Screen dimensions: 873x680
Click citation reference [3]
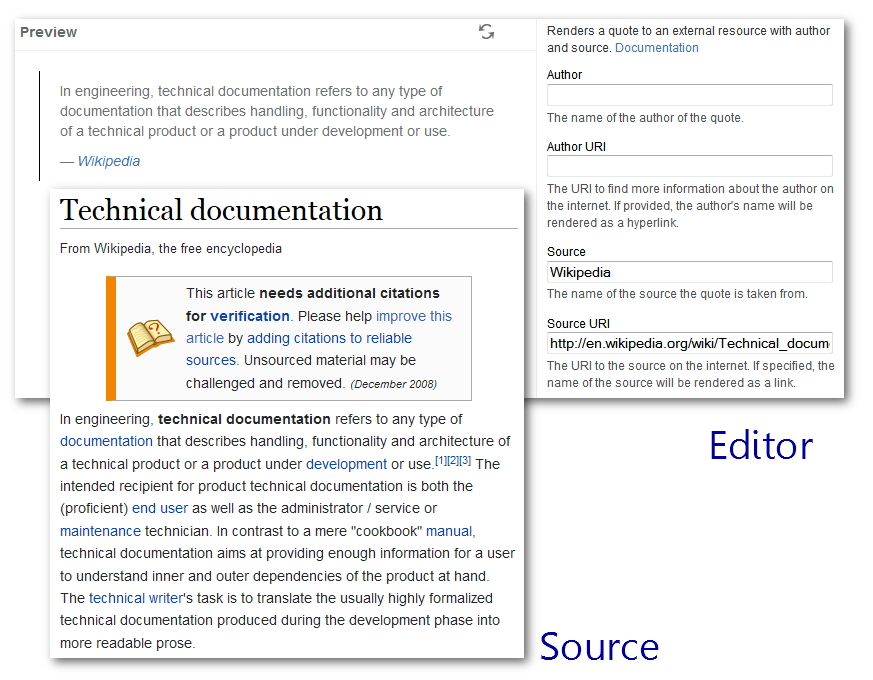tap(465, 461)
